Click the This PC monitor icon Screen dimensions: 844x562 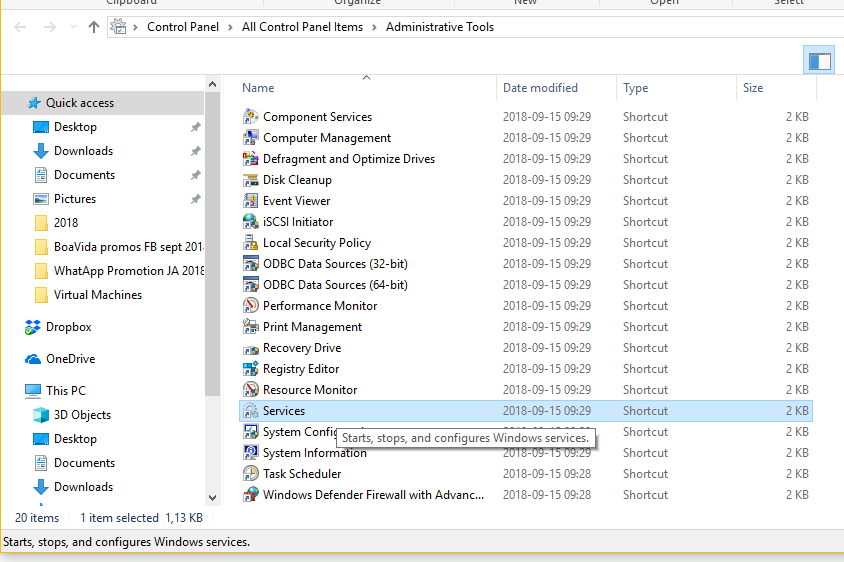(x=33, y=391)
